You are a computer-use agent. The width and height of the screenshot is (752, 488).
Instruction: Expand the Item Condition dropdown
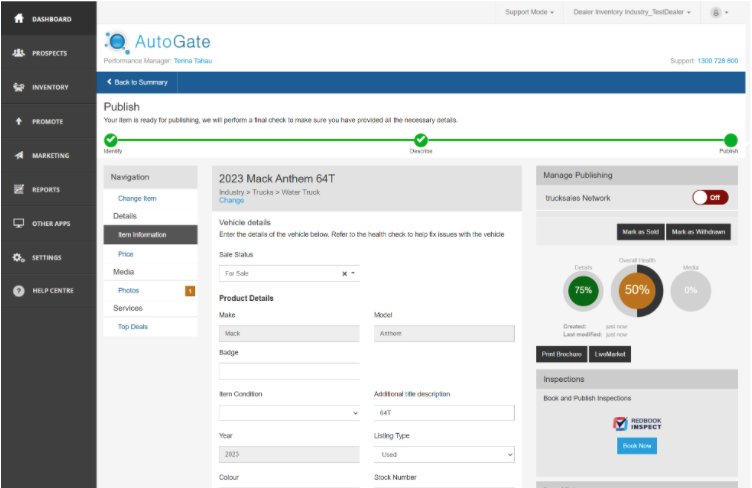pyautogui.click(x=289, y=412)
